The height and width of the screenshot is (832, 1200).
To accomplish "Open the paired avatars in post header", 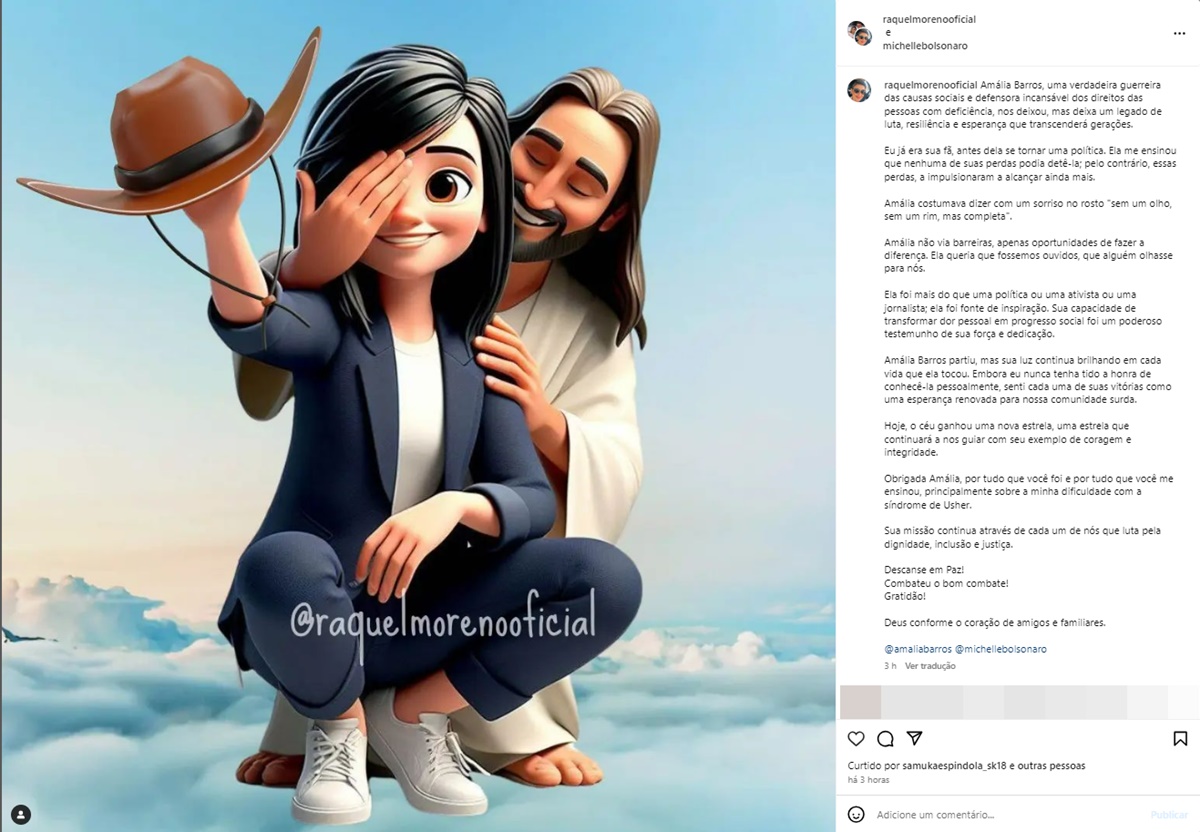I will (859, 33).
